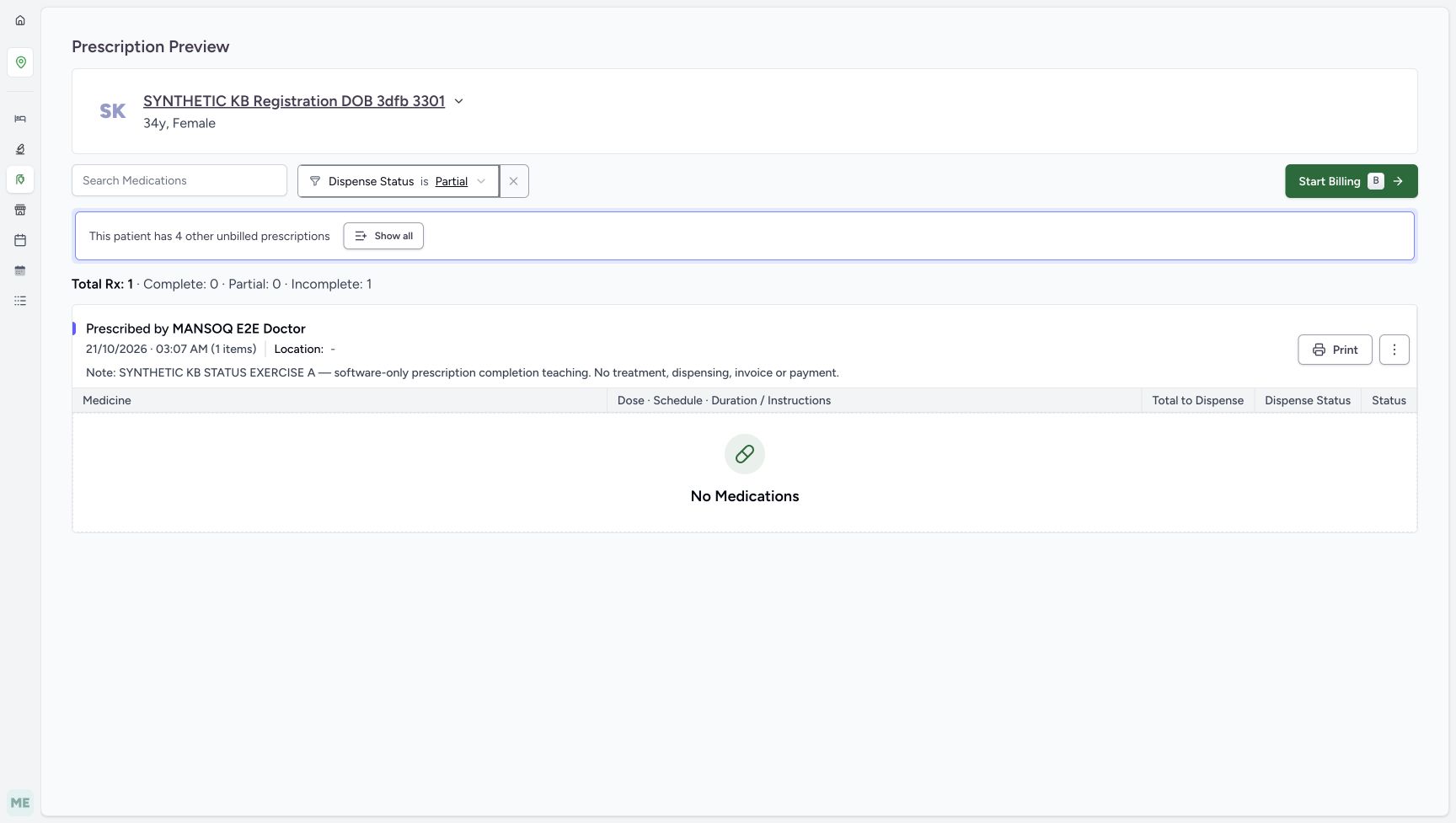Open the store front sidebar icon
The height and width of the screenshot is (823, 1456).
(20, 210)
